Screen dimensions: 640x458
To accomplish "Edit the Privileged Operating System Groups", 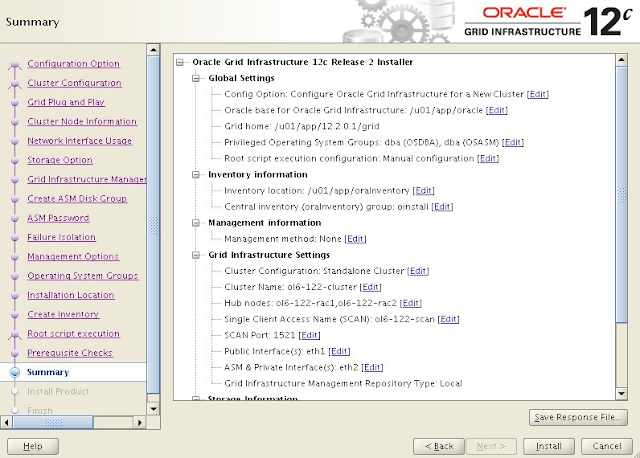I will click(513, 142).
